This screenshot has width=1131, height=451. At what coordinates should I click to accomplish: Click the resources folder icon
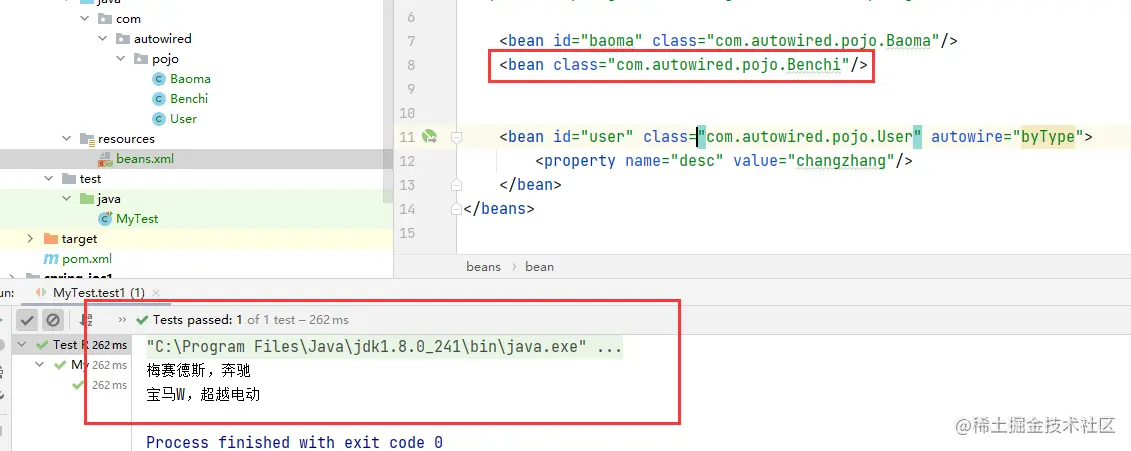87,139
